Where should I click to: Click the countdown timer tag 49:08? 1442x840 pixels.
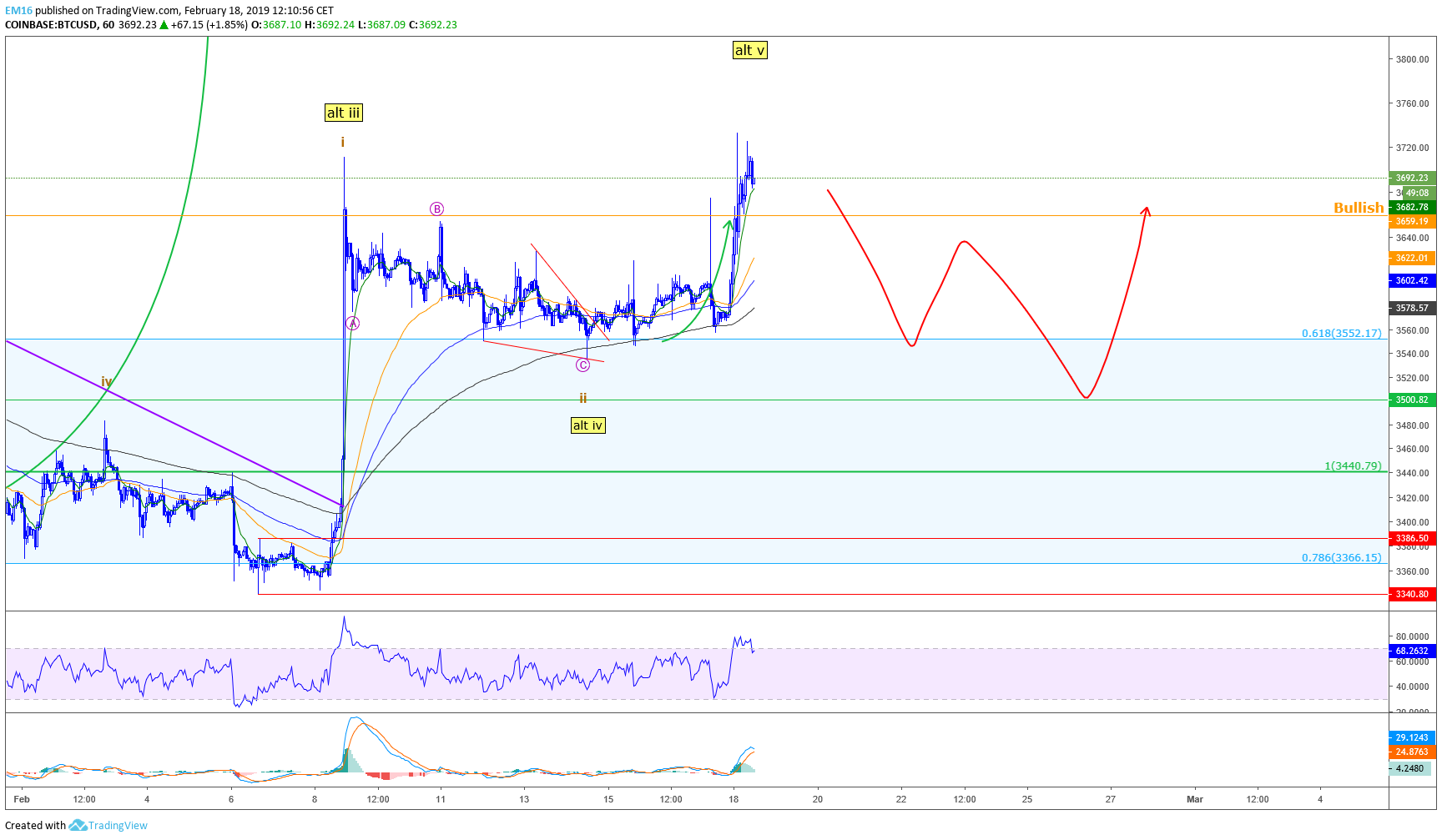[1417, 193]
